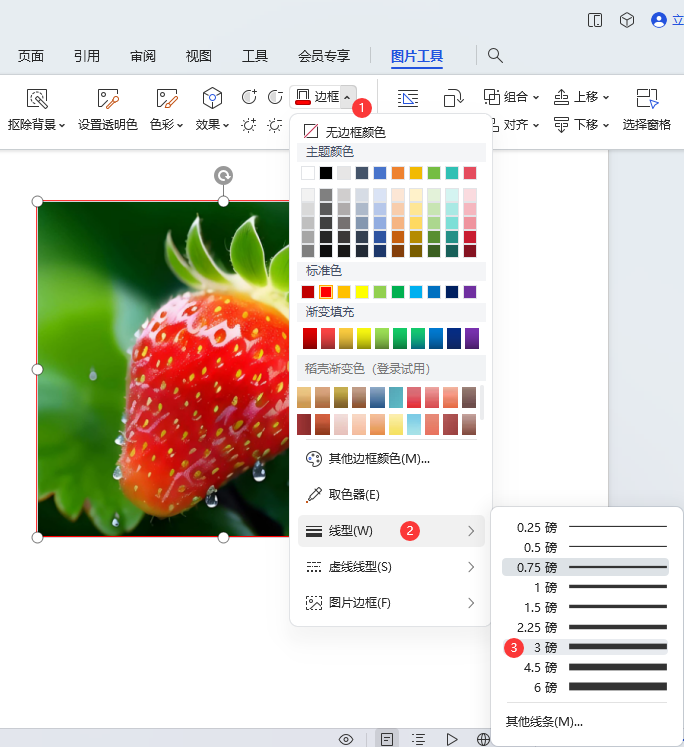
Task: Click Other Lines (其他线条) option
Action: point(544,721)
